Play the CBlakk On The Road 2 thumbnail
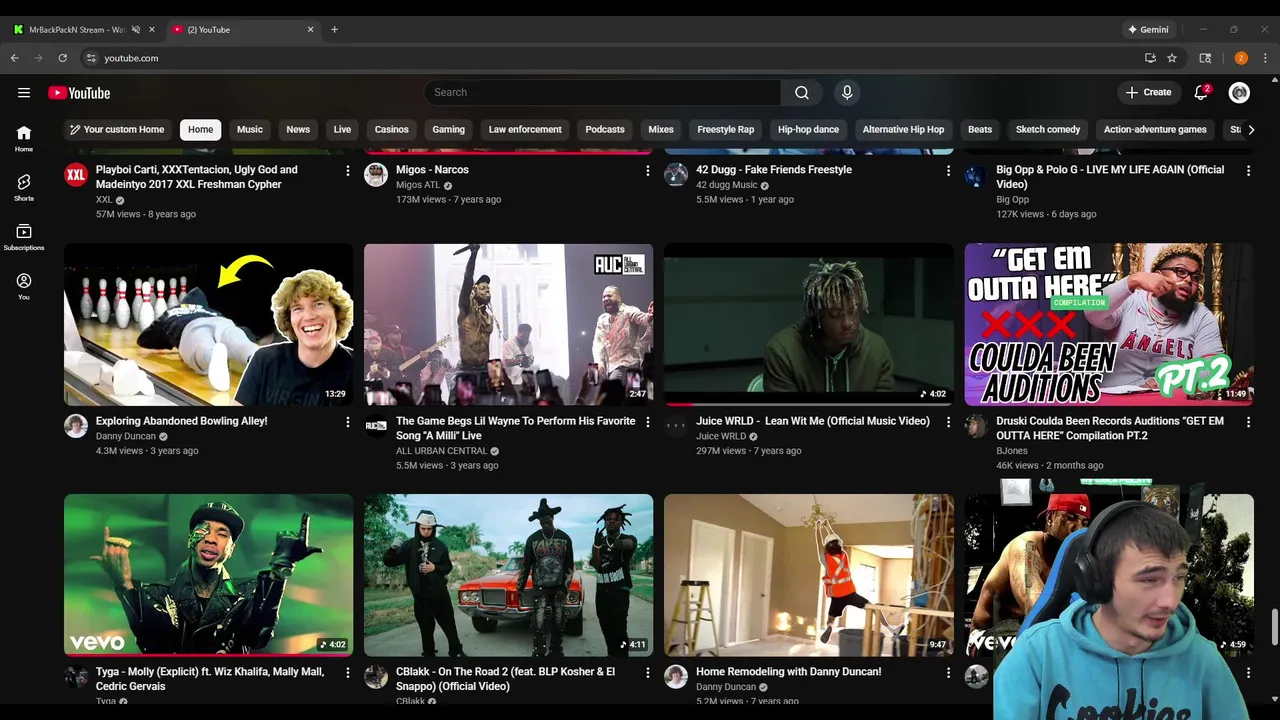The width and height of the screenshot is (1280, 720). (508, 575)
